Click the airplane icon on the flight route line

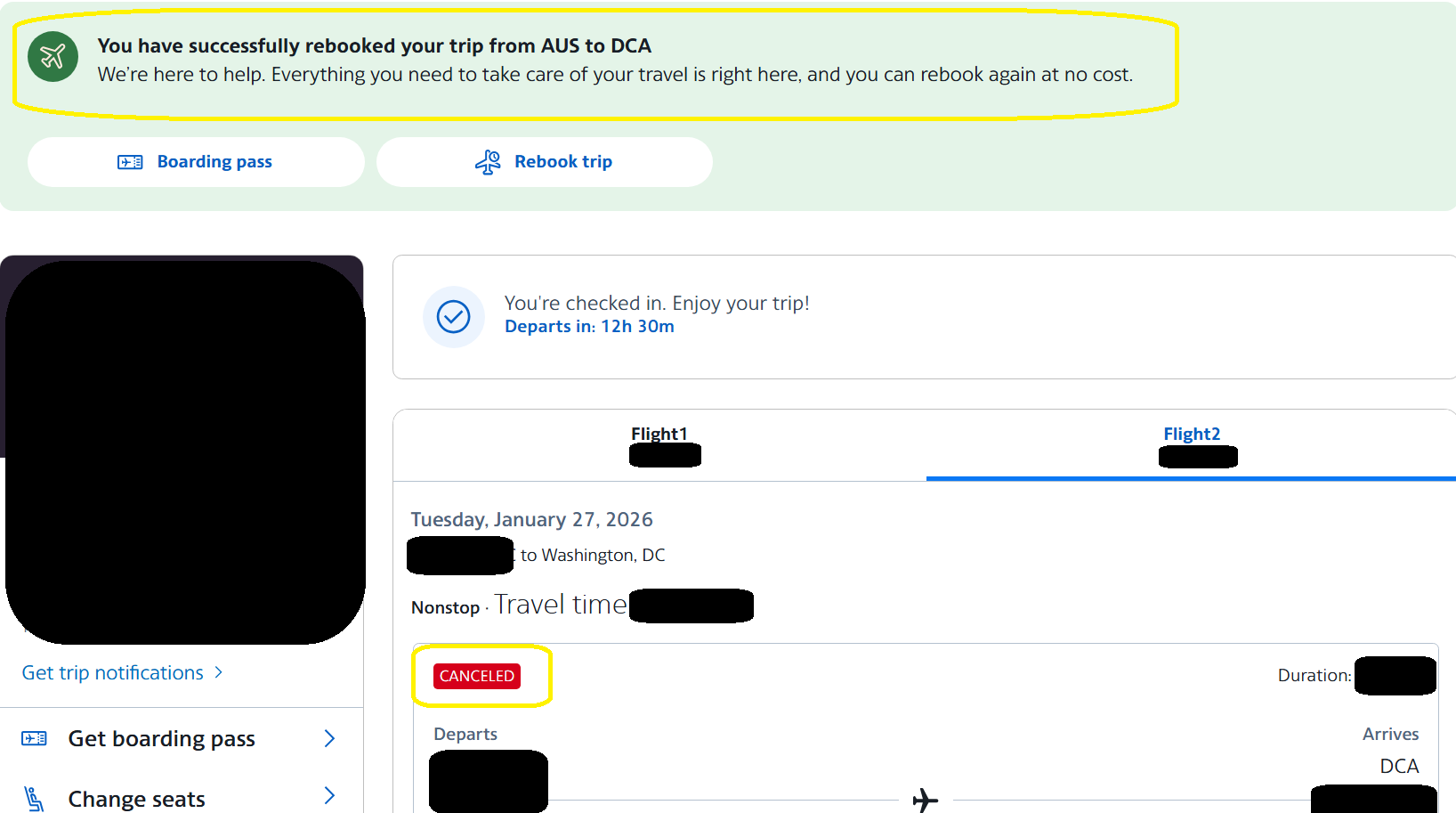[926, 800]
